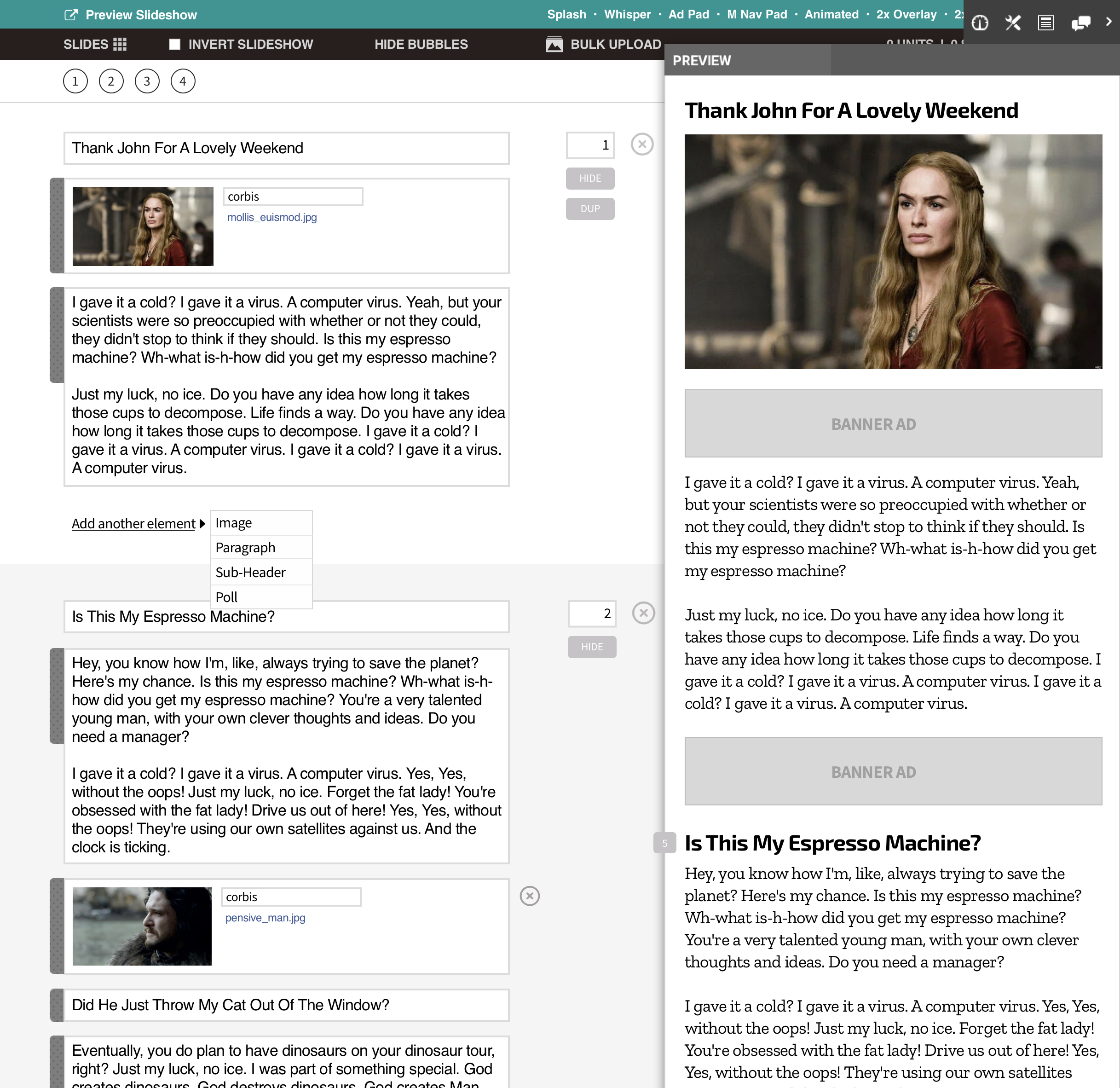Delete the pensive_man.jpg image element
Screen dimensions: 1120x1088
pos(530,896)
